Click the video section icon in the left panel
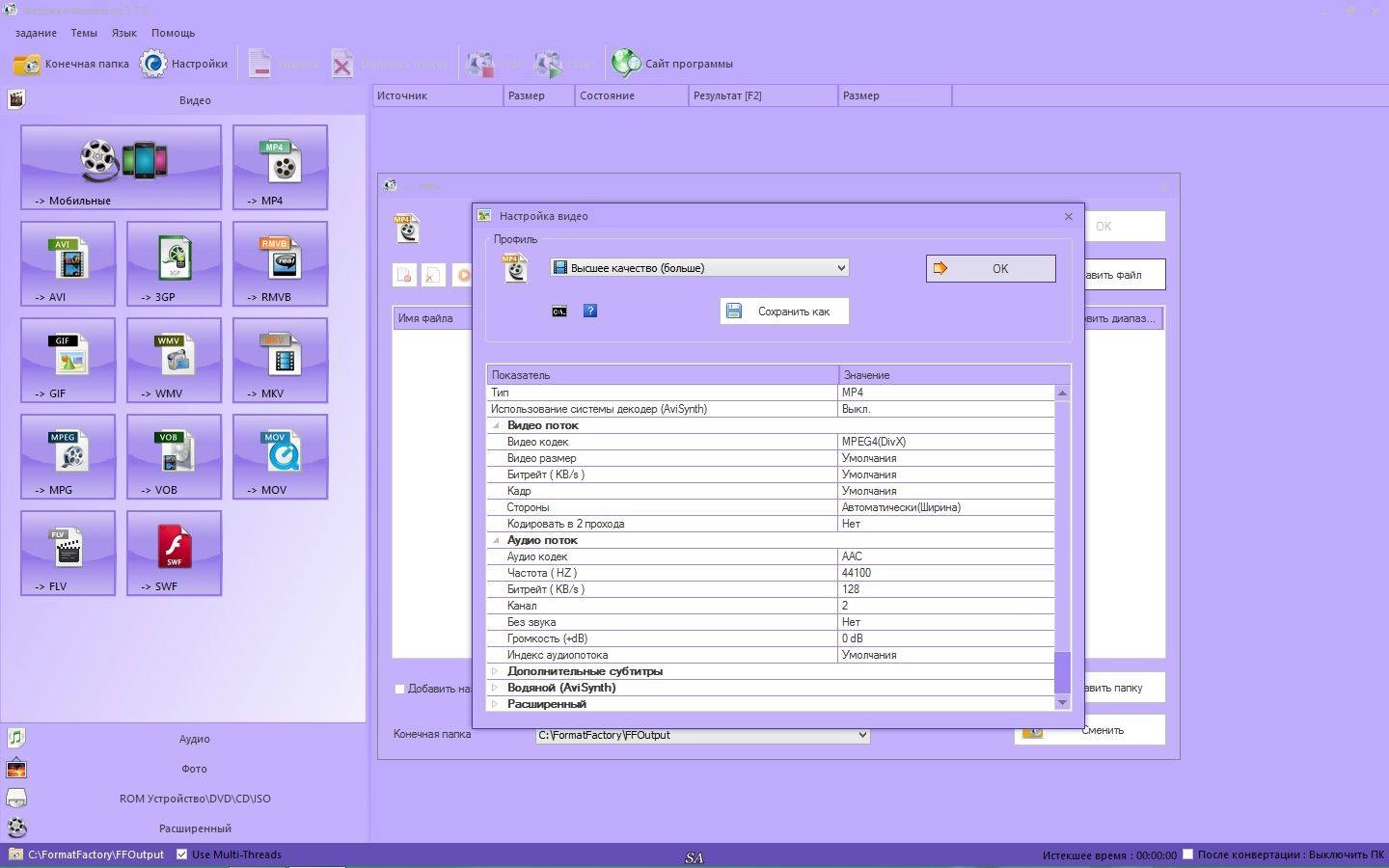 [16, 99]
